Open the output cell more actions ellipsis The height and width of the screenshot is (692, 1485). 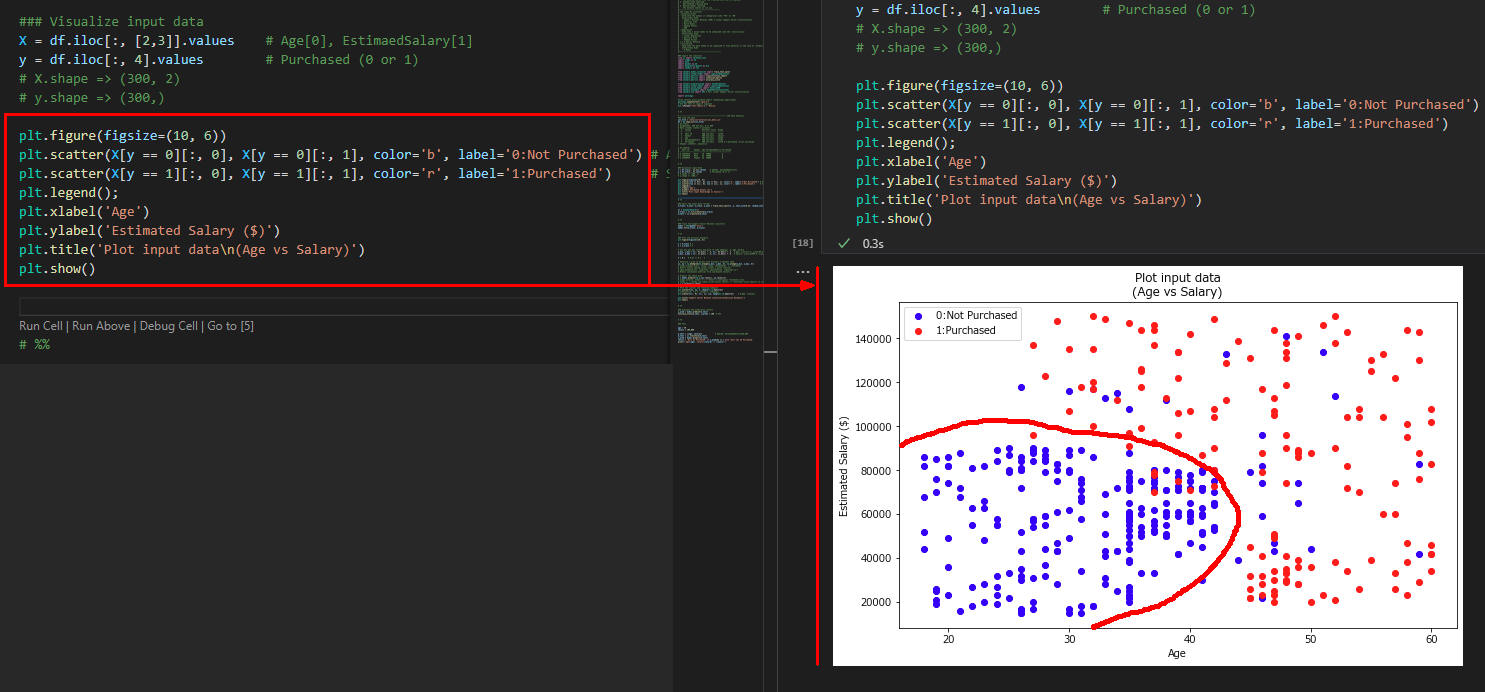coord(802,271)
